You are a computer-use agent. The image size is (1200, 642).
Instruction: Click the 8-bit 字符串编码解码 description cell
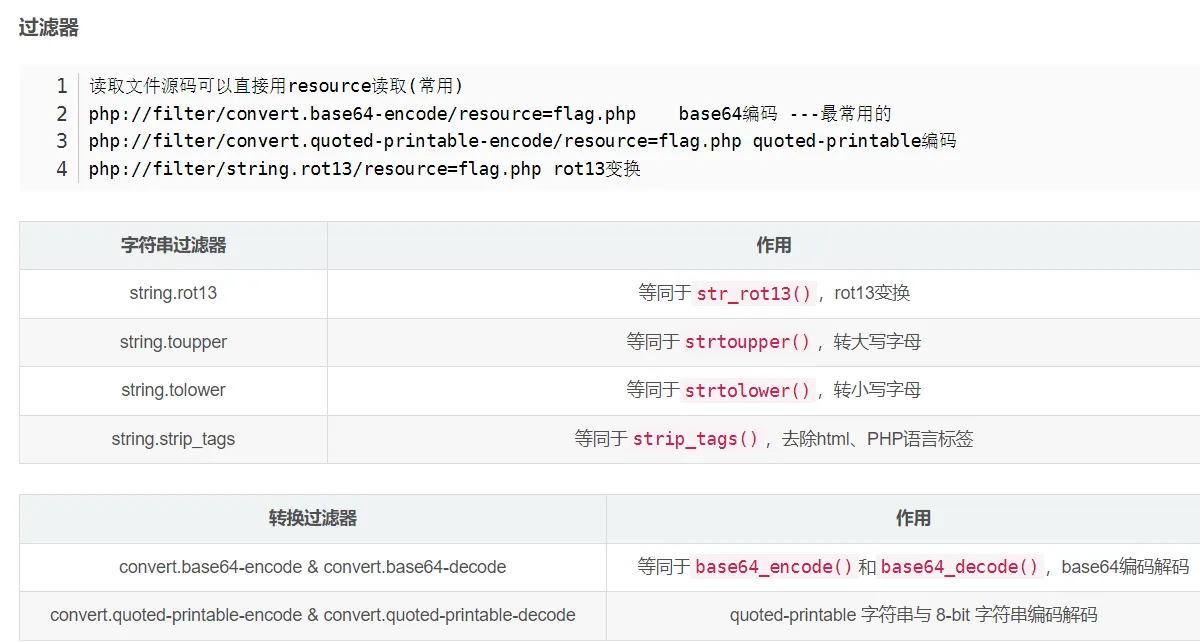coord(913,615)
